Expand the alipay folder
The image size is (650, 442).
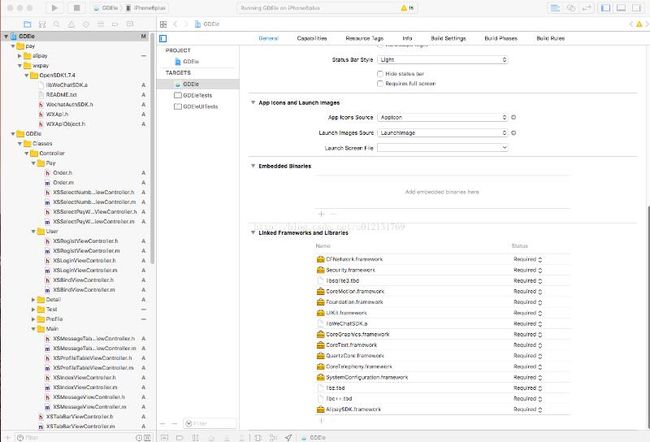[19, 56]
